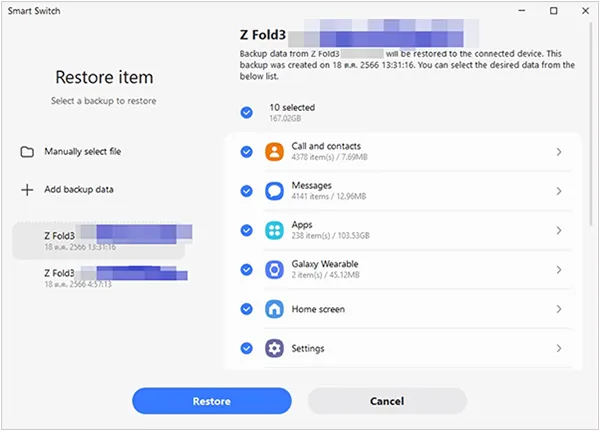Click the Manually select file folder icon
Viewport: 600px width, 431px height.
tap(27, 152)
